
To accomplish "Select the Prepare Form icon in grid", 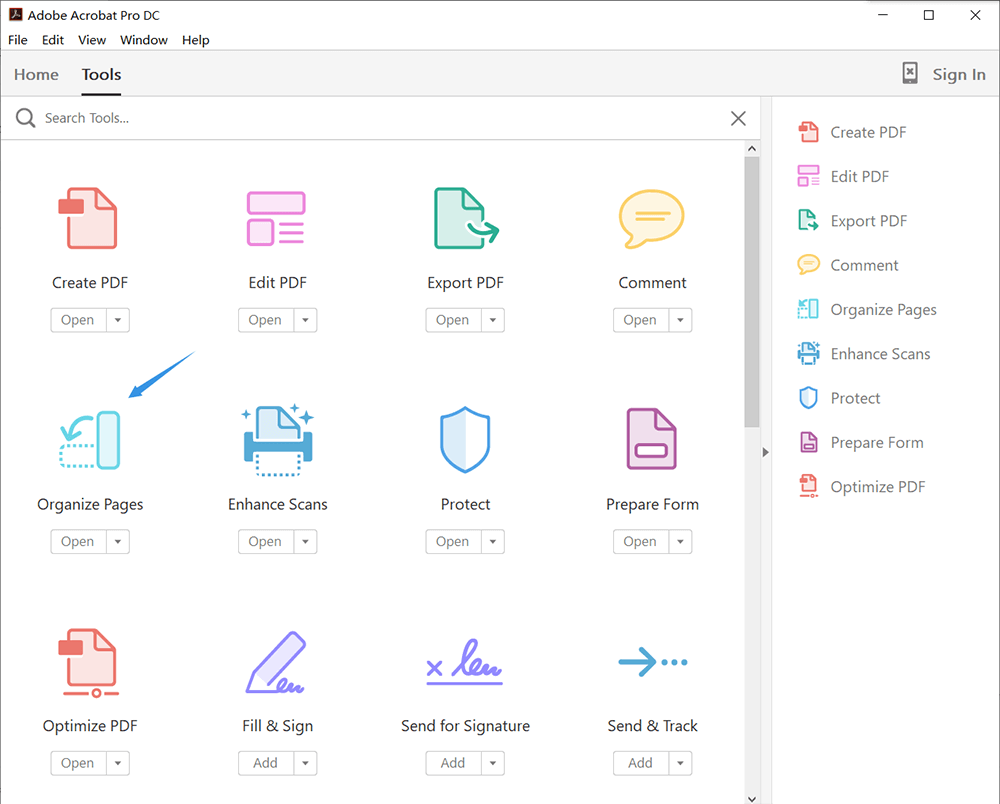I will 652,439.
